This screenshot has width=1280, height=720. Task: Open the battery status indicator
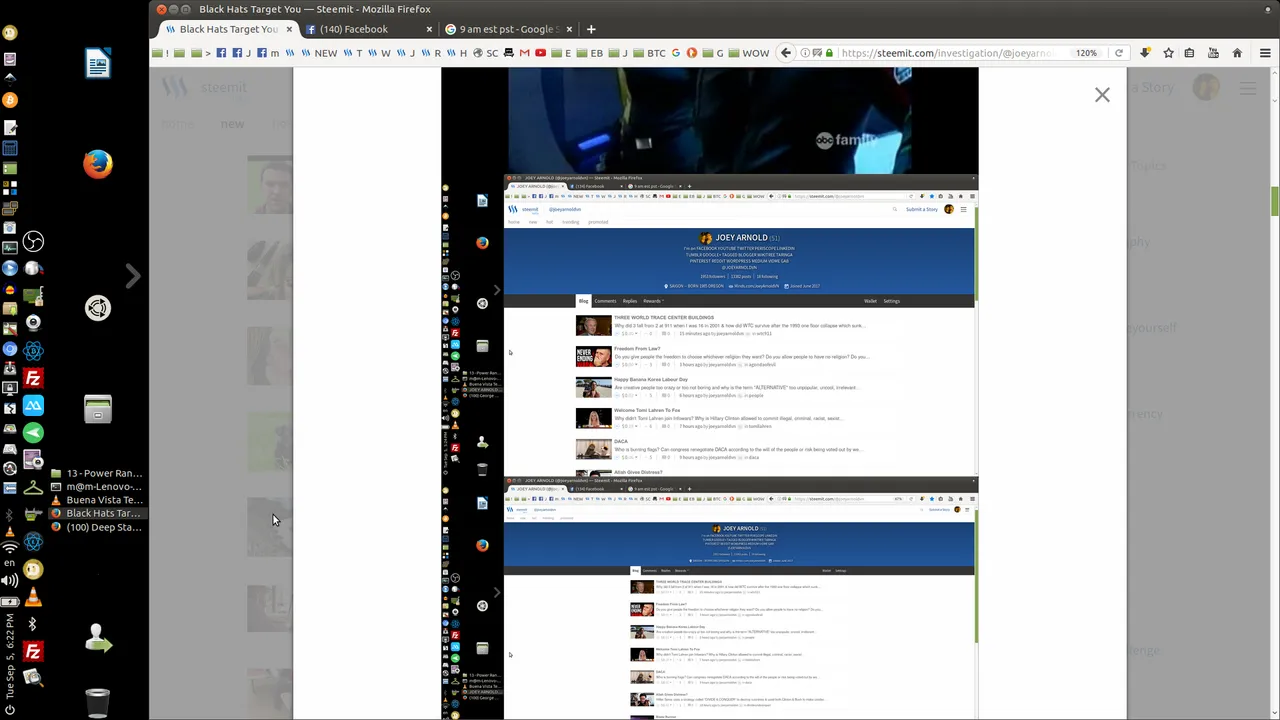point(10,601)
